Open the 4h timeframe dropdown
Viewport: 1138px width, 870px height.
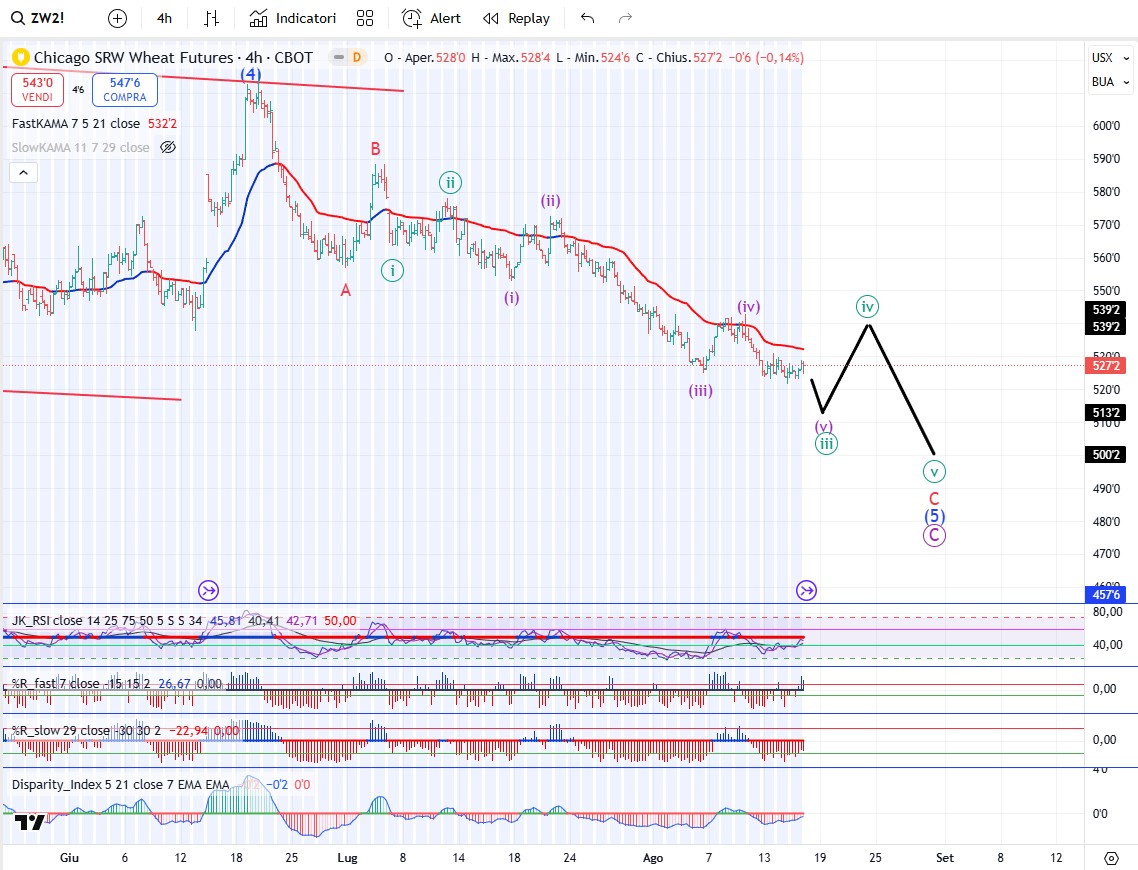(x=165, y=18)
